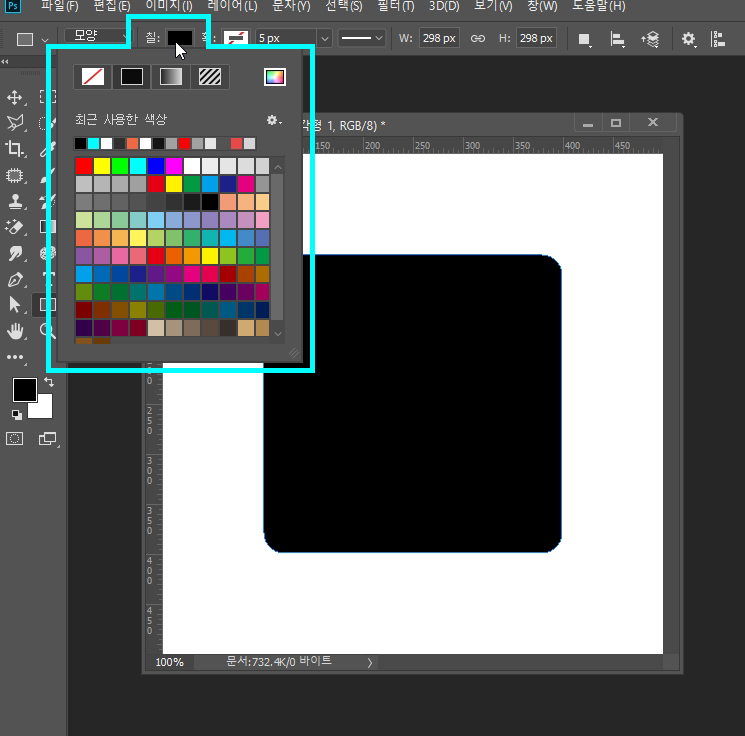745x736 pixels.
Task: Open the stroke line style dropdown
Action: tap(362, 38)
